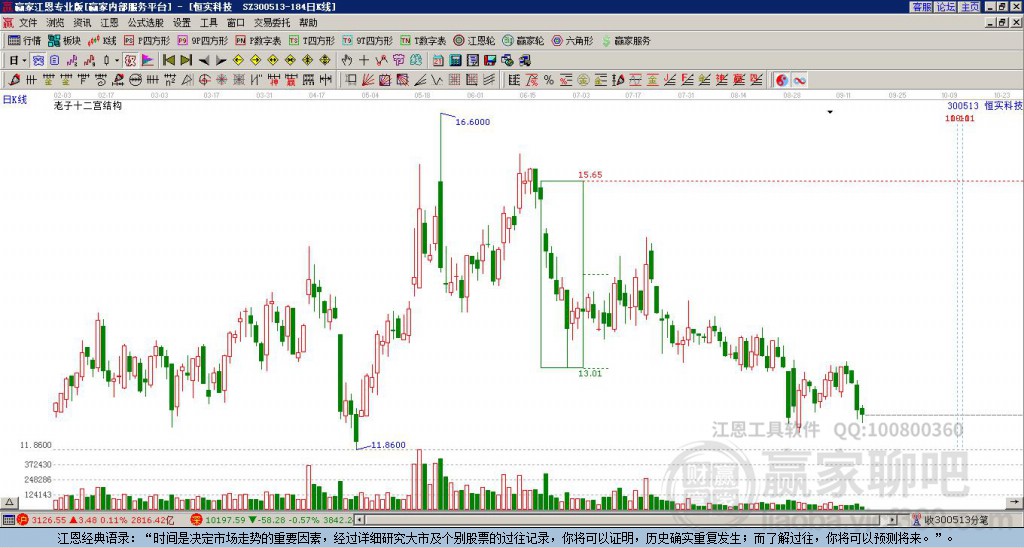This screenshot has height=548, width=1024.
Task: Click the up-triangle button beside volume pane
Action: tap(9, 502)
